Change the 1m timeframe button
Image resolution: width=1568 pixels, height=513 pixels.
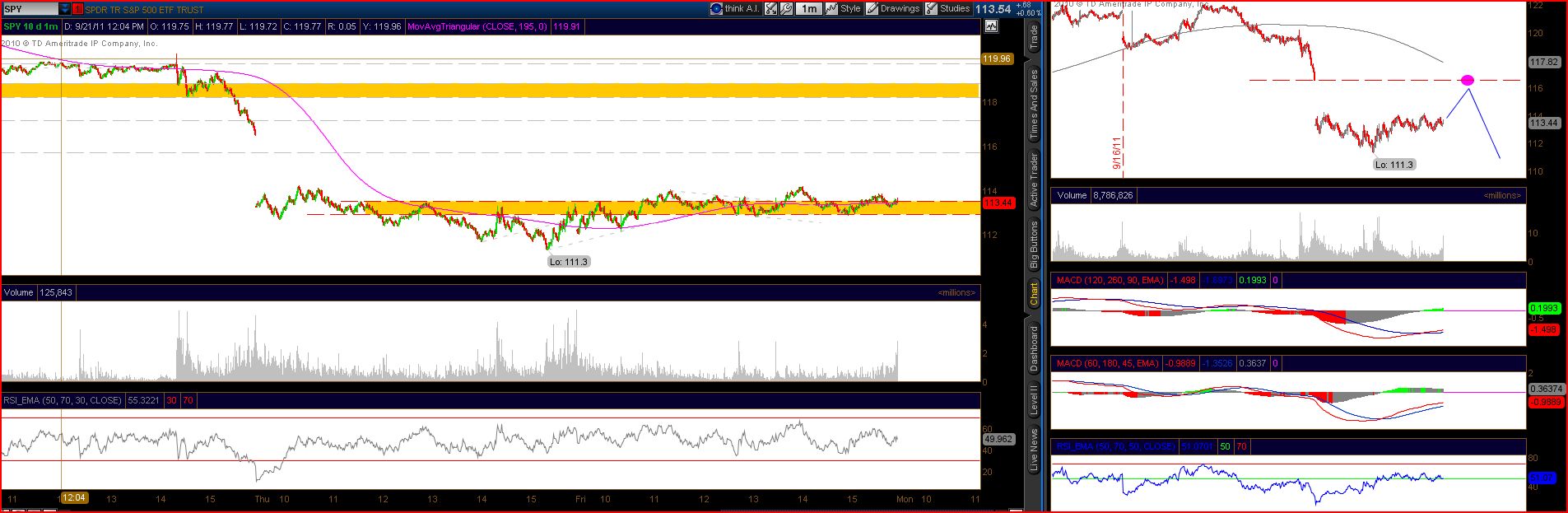click(x=809, y=8)
